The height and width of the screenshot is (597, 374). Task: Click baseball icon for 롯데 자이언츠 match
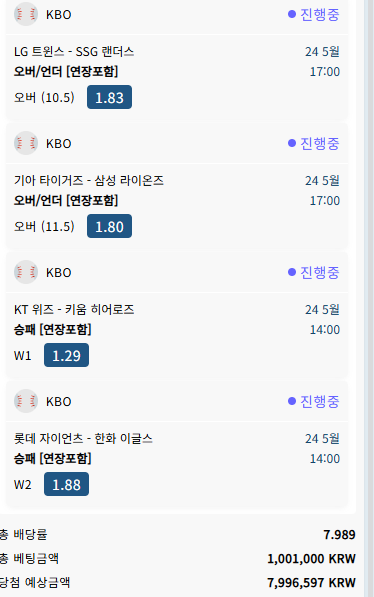pyautogui.click(x=26, y=401)
